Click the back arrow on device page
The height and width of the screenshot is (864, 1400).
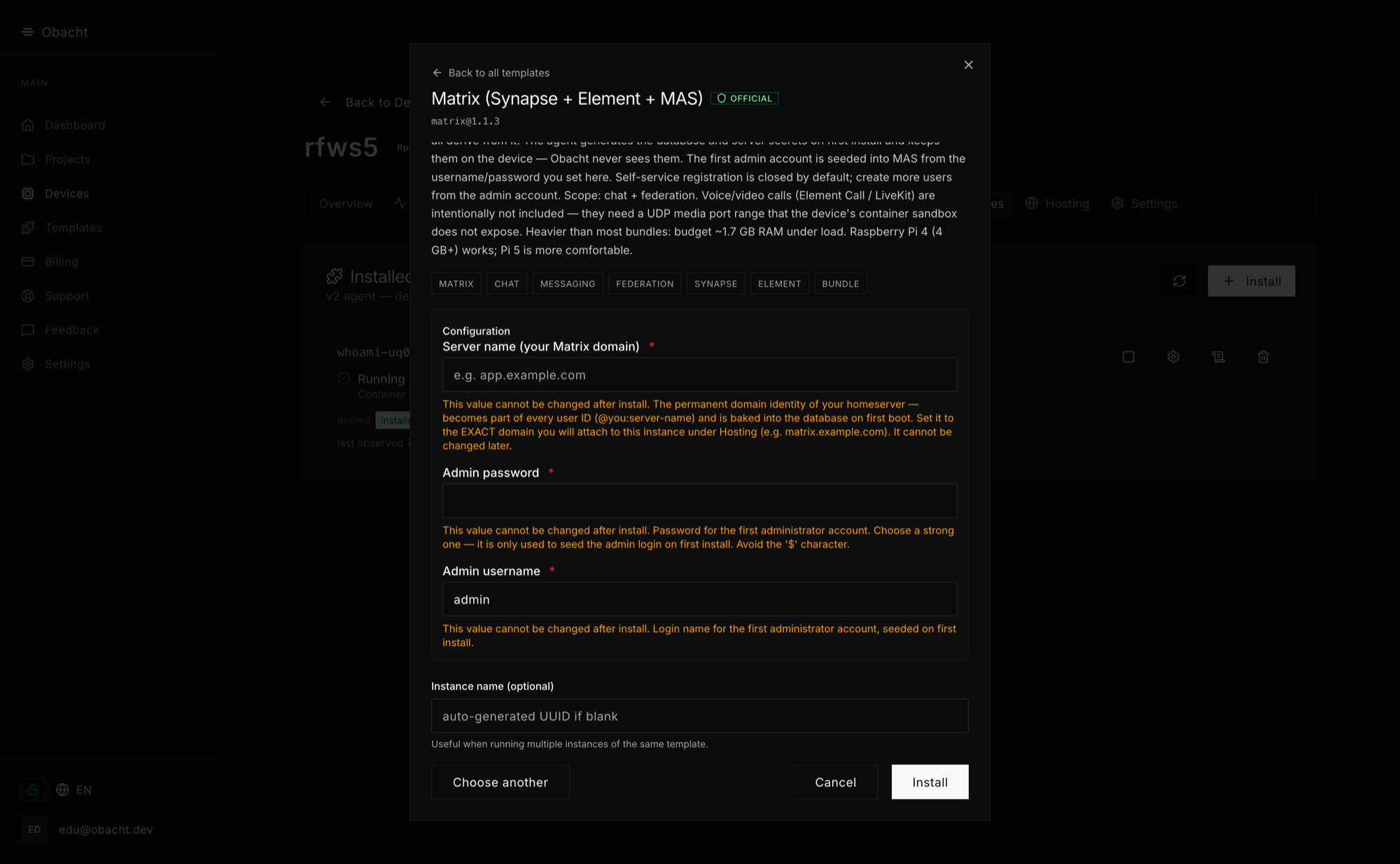[x=325, y=102]
